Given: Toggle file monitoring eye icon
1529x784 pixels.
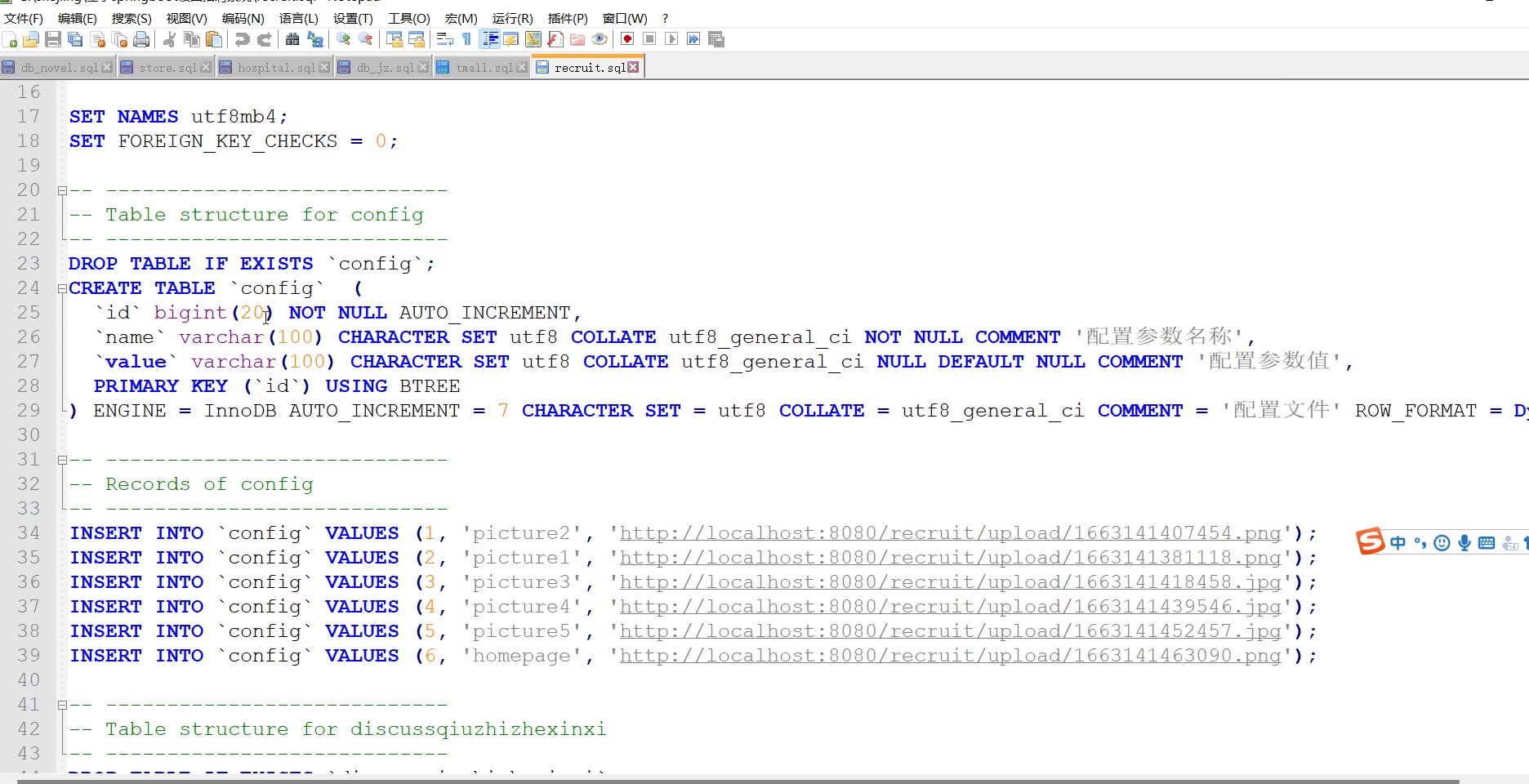Looking at the screenshot, I should 600,39.
